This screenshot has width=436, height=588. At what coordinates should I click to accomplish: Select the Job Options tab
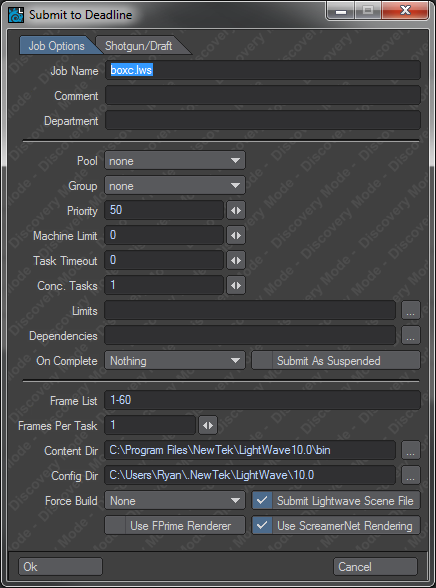[x=57, y=46]
